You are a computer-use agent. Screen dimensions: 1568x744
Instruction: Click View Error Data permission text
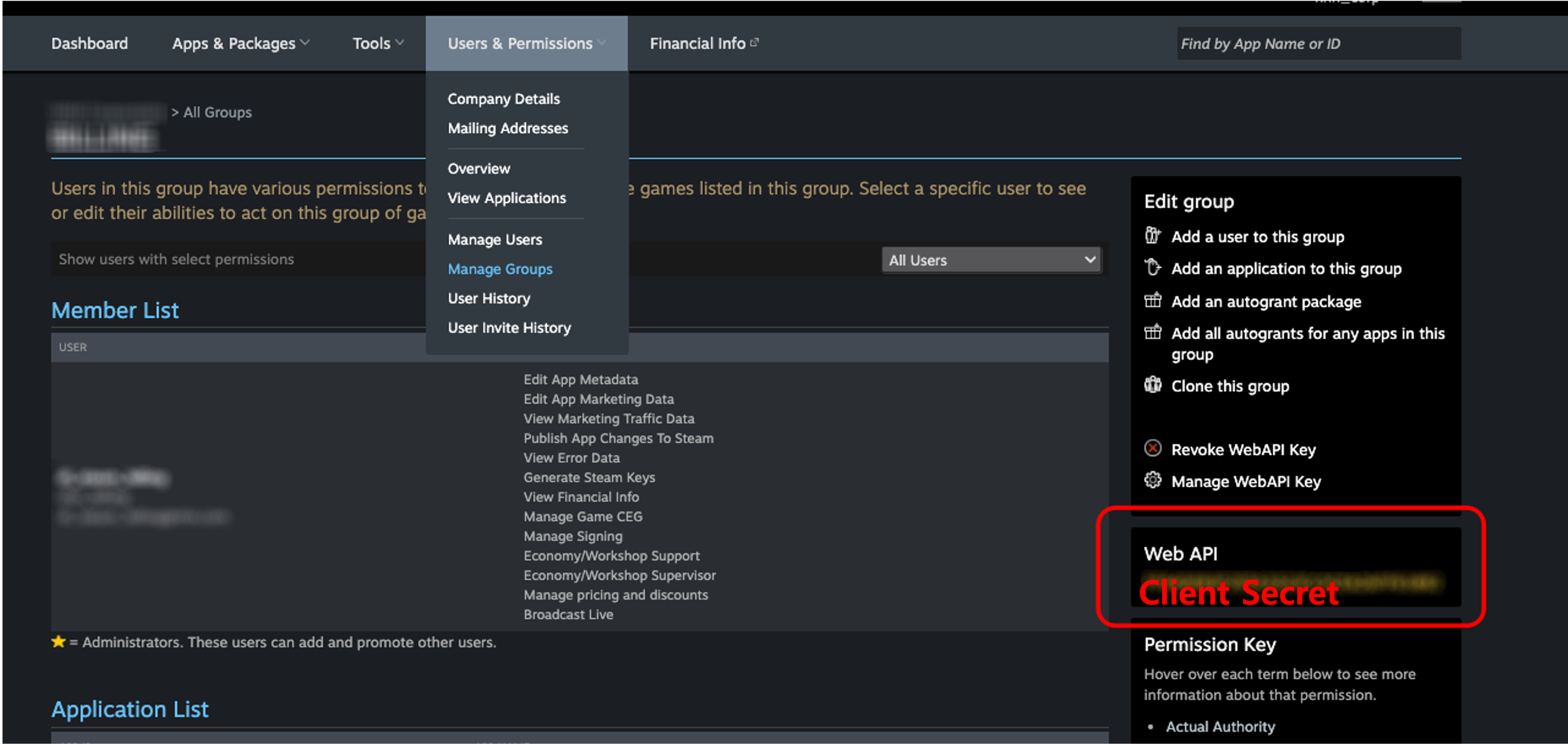572,457
